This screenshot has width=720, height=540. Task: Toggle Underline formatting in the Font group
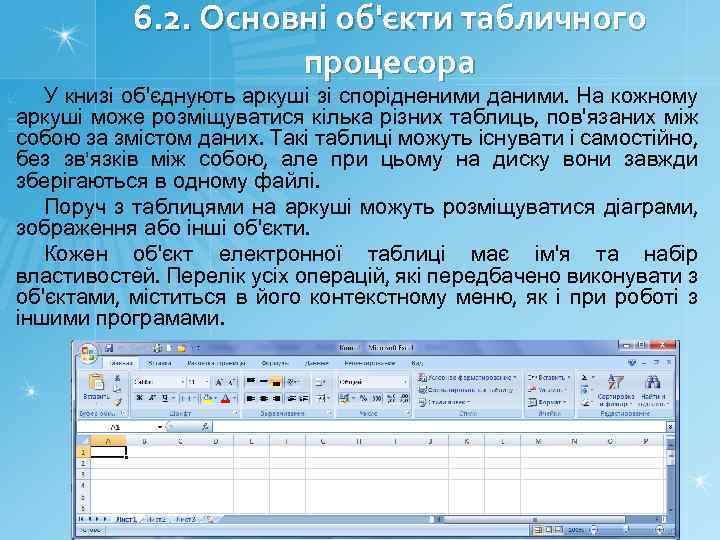[x=165, y=398]
